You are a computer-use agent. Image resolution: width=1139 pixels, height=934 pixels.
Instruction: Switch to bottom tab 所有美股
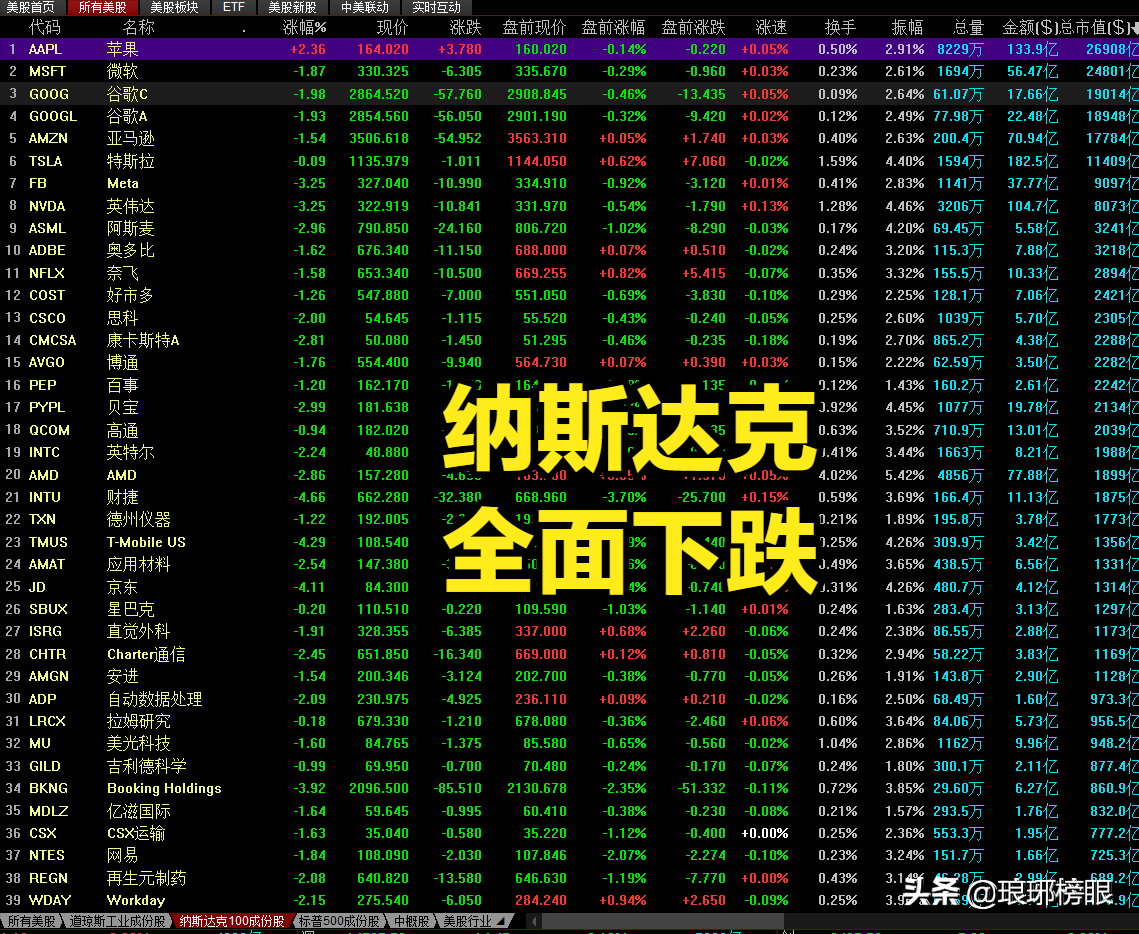pos(31,921)
